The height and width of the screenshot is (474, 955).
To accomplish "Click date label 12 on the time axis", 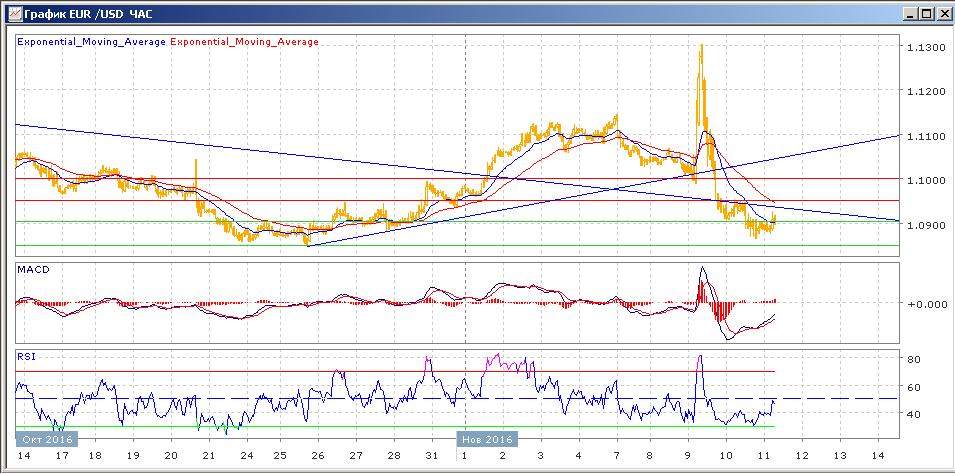I will pos(802,456).
